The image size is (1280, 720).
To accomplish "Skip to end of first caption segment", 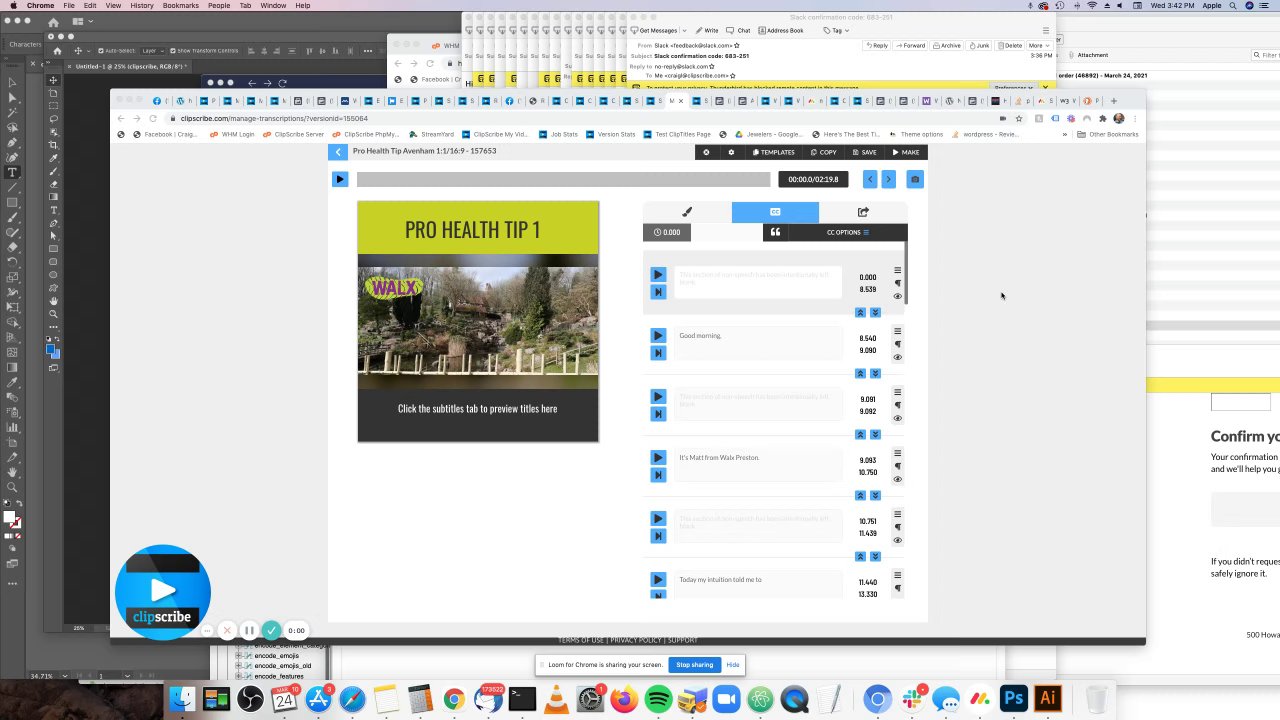I will click(658, 292).
